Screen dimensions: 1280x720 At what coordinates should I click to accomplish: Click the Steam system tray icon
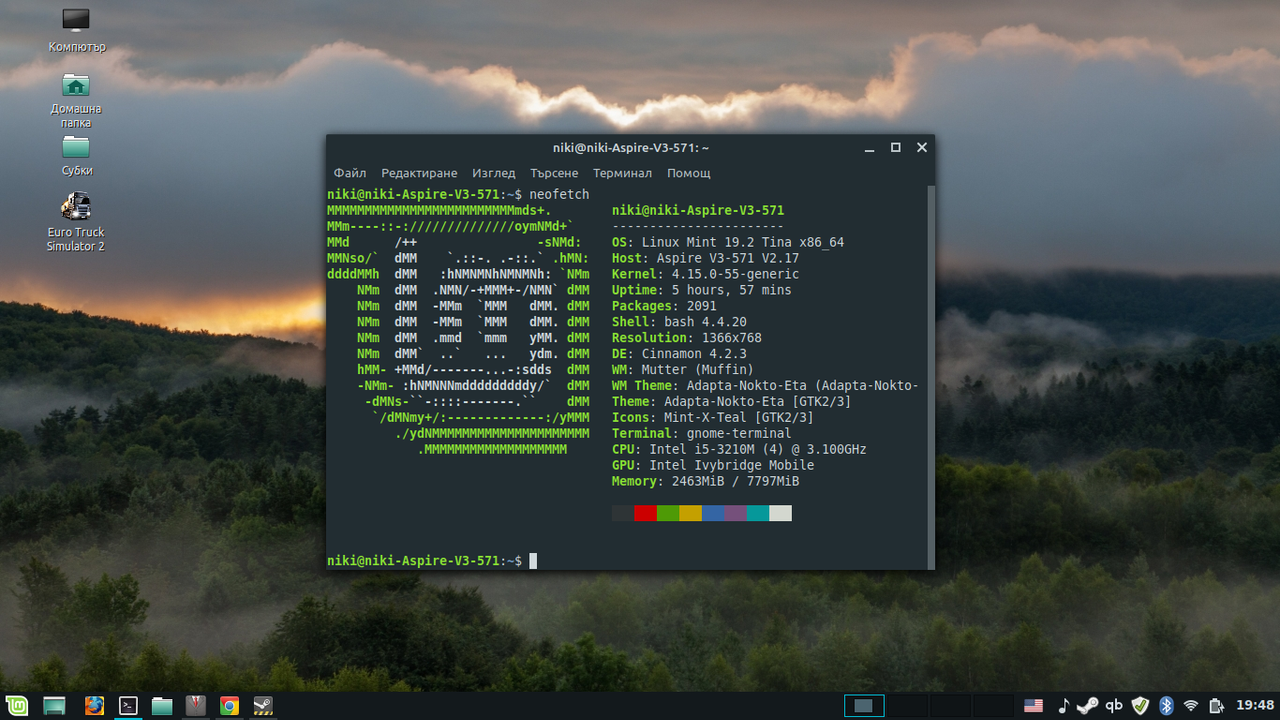point(1089,706)
